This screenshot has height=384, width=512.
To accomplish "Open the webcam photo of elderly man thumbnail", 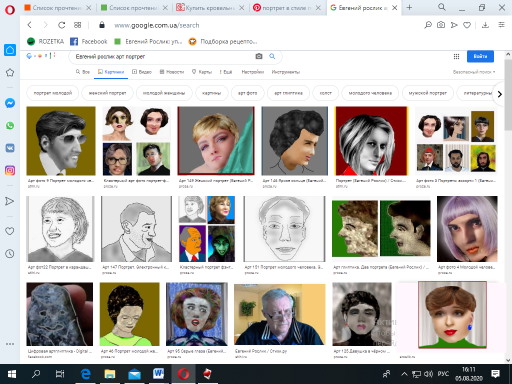I will click(280, 314).
